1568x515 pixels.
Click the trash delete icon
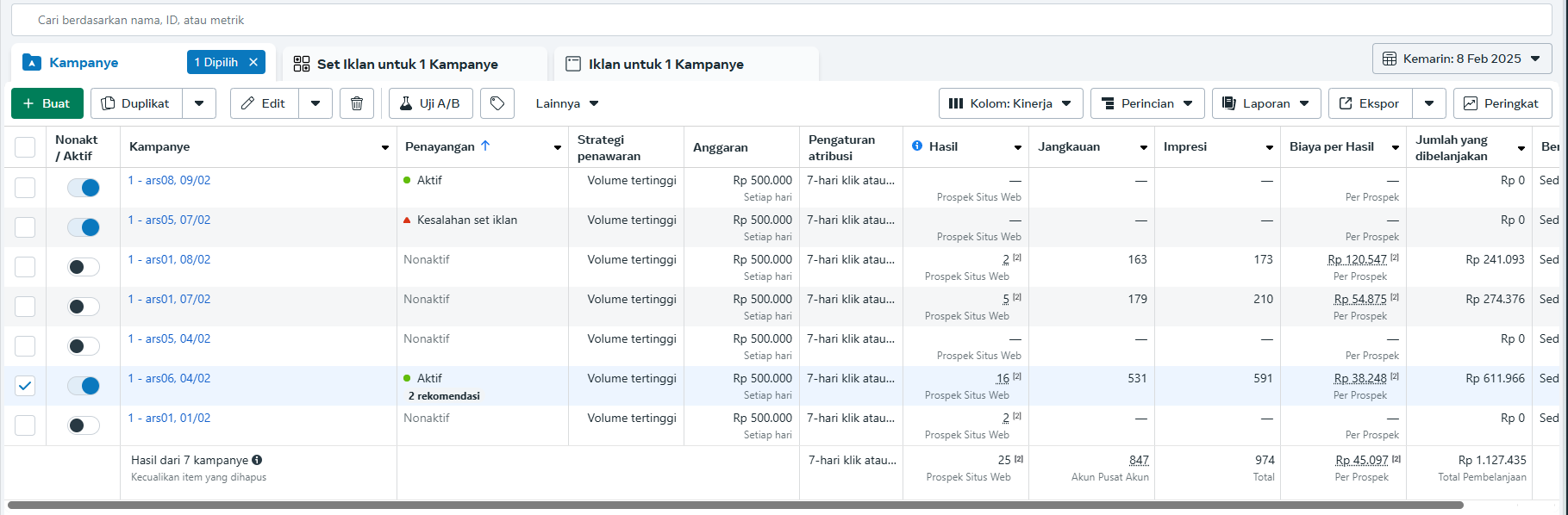click(357, 103)
